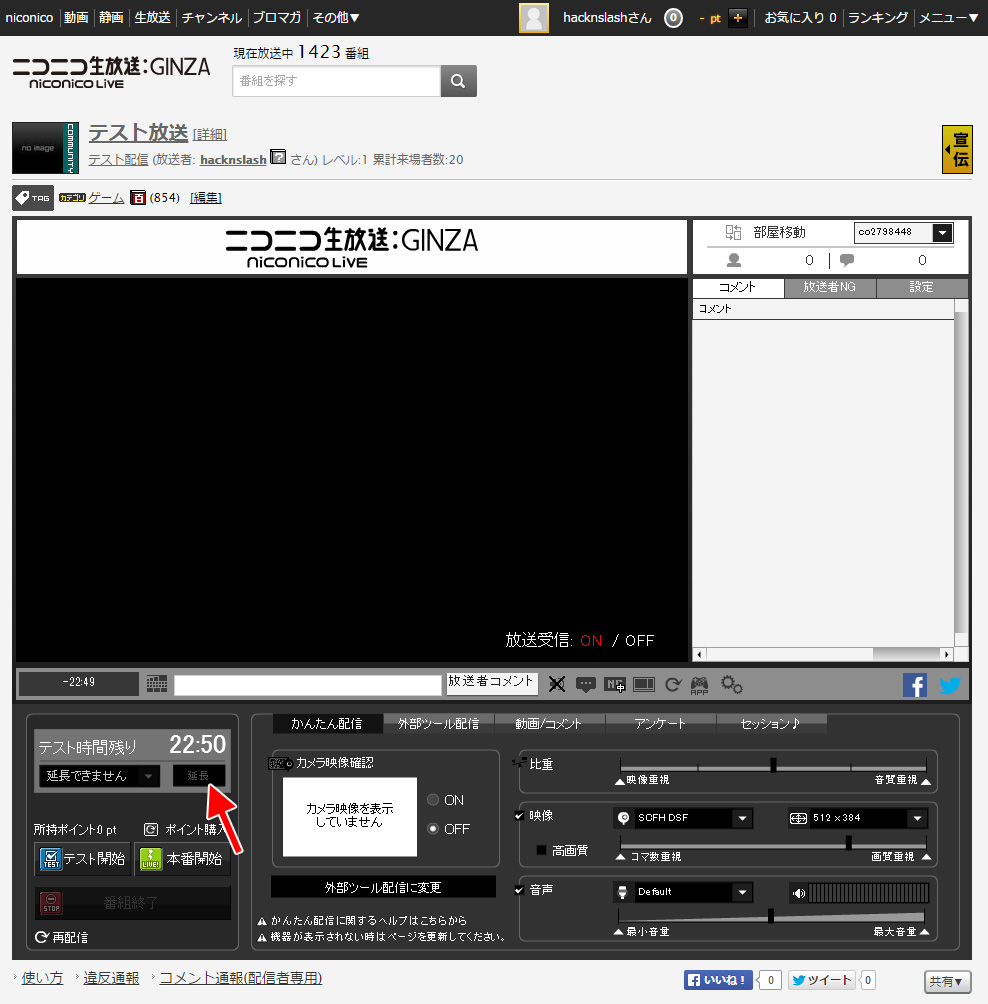
Task: Click the crossed-out X icon in player bar
Action: [557, 684]
